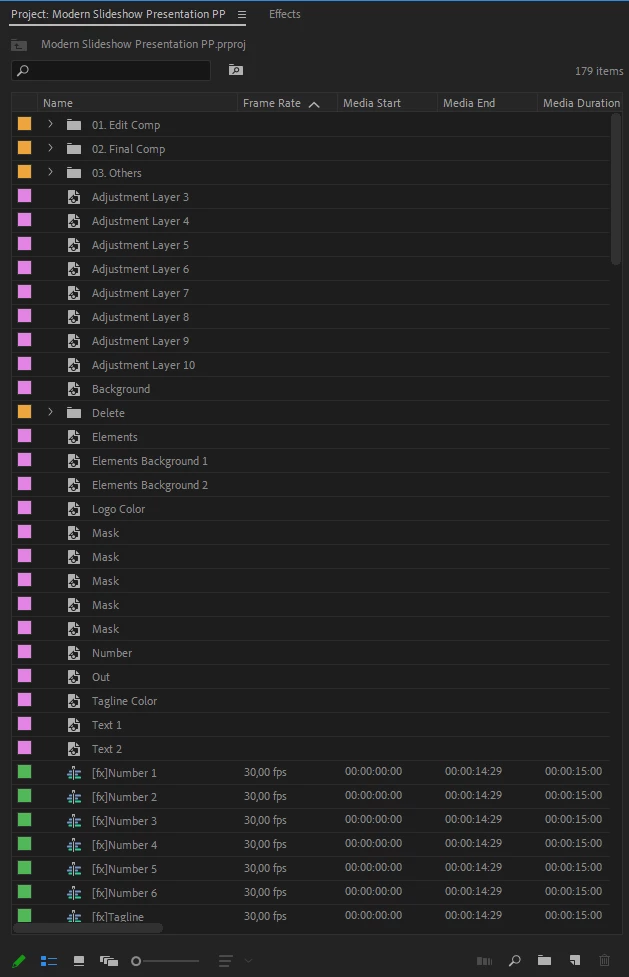Viewport: 629px width, 977px height.
Task: Switch to the Effects tab
Action: click(284, 14)
